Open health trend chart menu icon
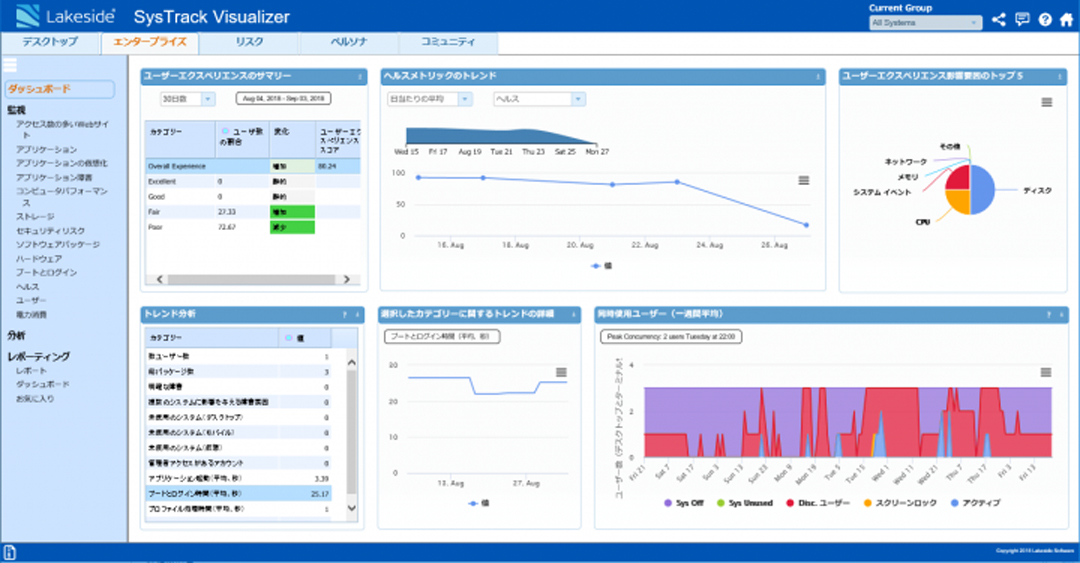1080x563 pixels. click(803, 180)
